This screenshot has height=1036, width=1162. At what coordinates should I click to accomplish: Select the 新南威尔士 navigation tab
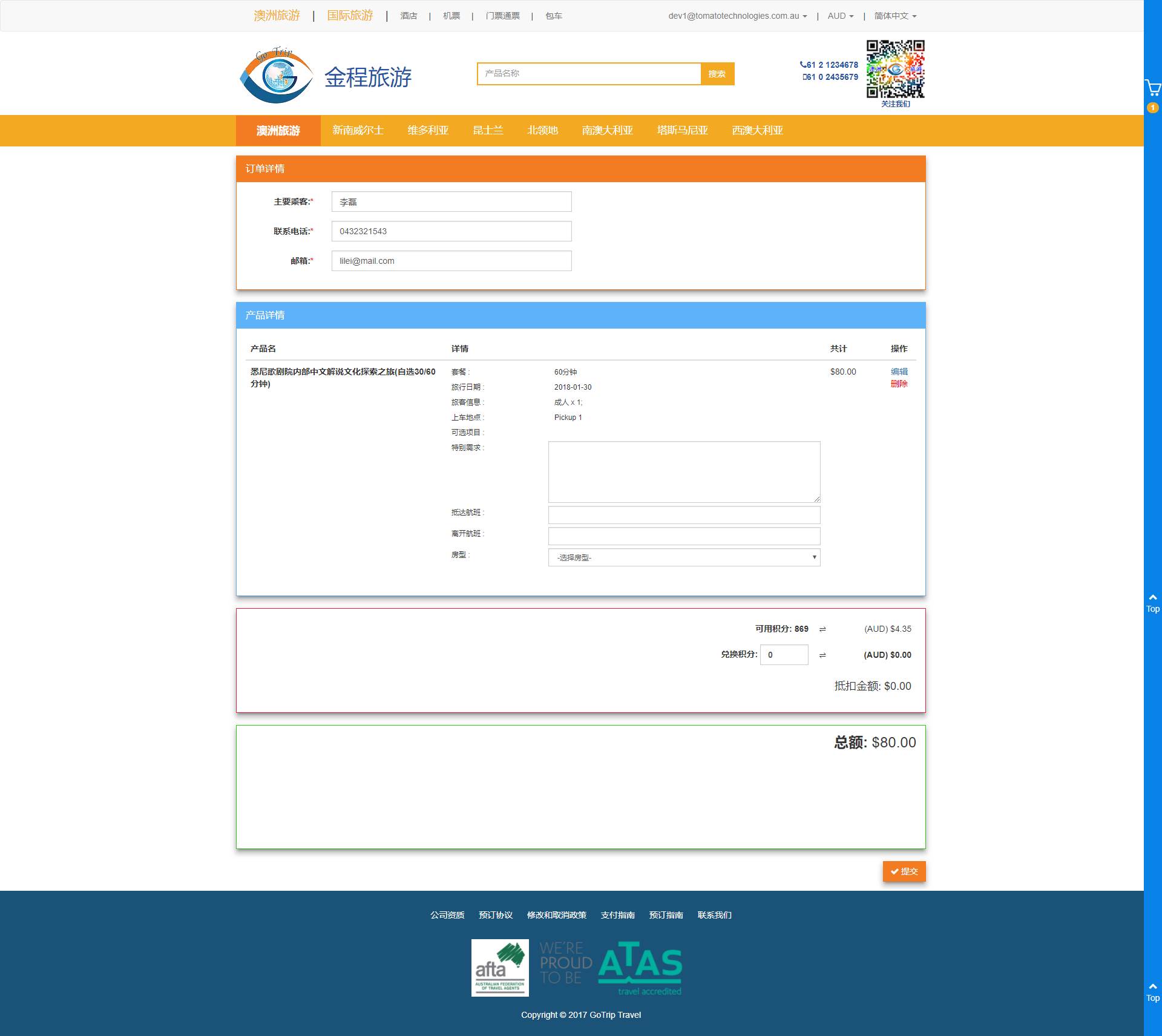[x=358, y=131]
